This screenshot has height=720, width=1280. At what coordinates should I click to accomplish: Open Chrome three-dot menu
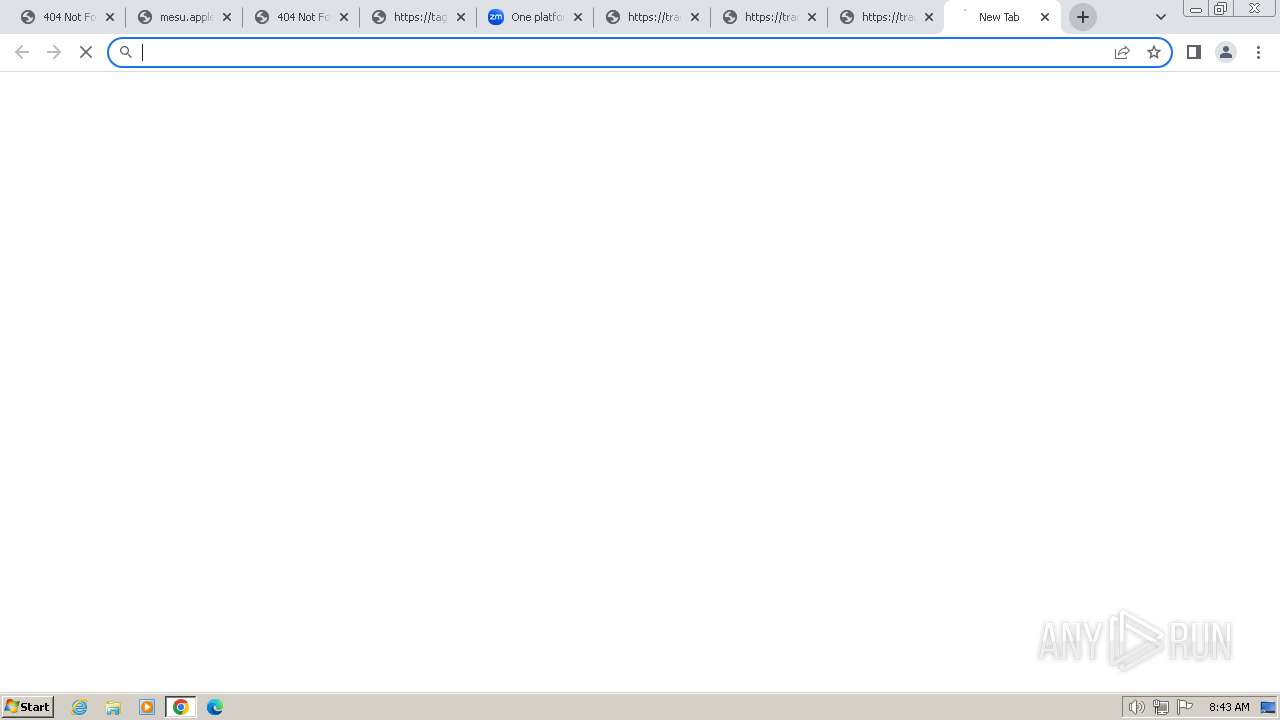(x=1259, y=52)
